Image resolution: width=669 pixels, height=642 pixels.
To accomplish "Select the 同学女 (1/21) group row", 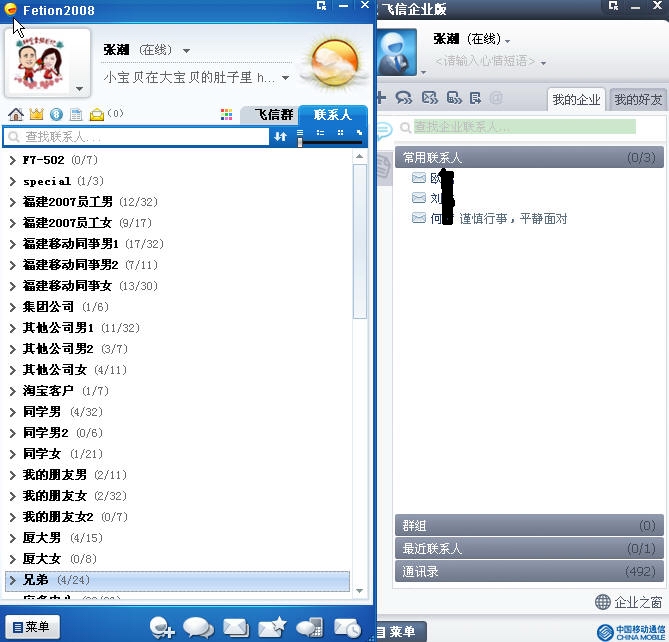I will tap(177, 454).
